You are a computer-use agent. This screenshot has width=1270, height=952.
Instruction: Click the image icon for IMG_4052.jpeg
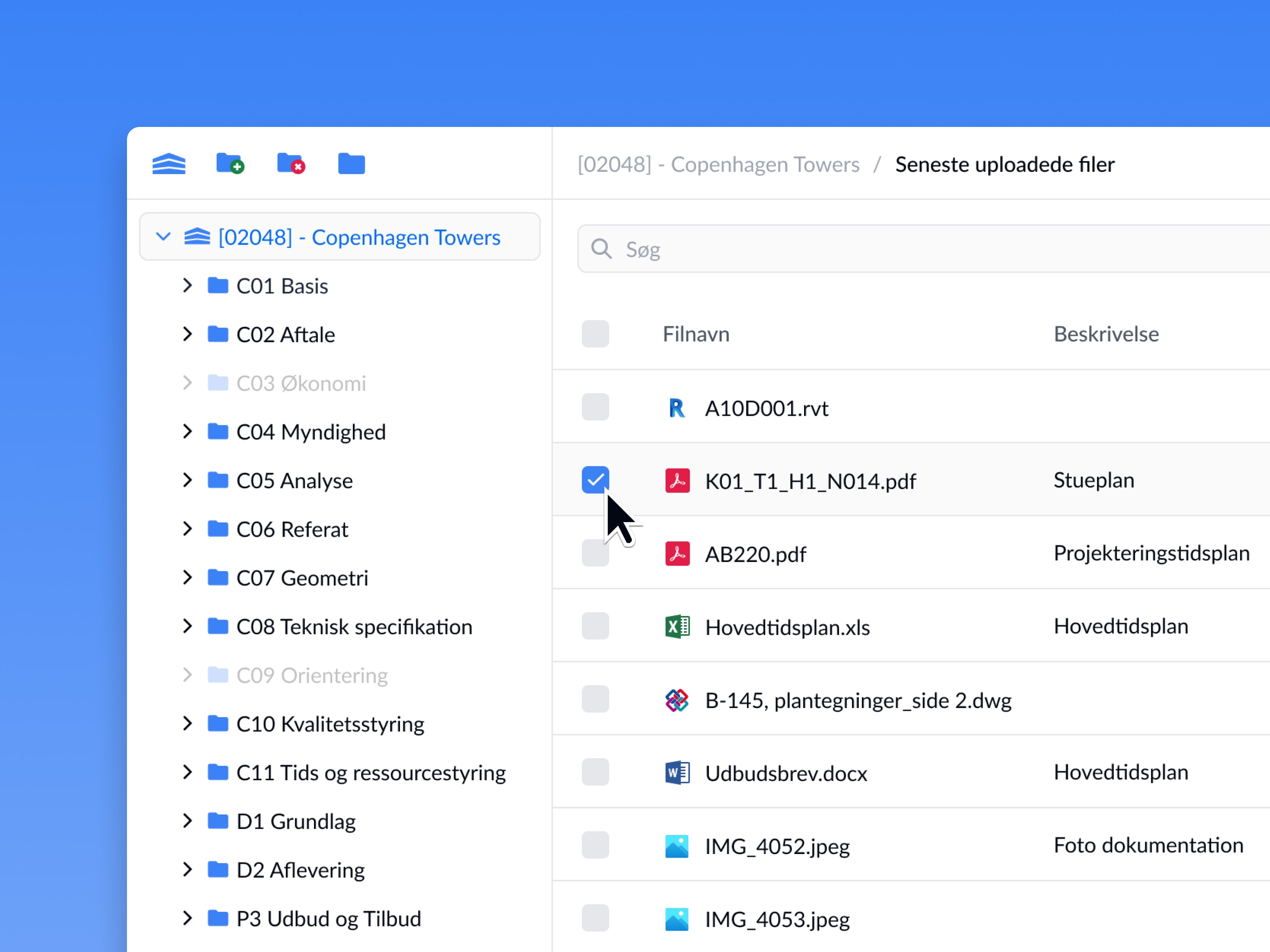coord(677,845)
